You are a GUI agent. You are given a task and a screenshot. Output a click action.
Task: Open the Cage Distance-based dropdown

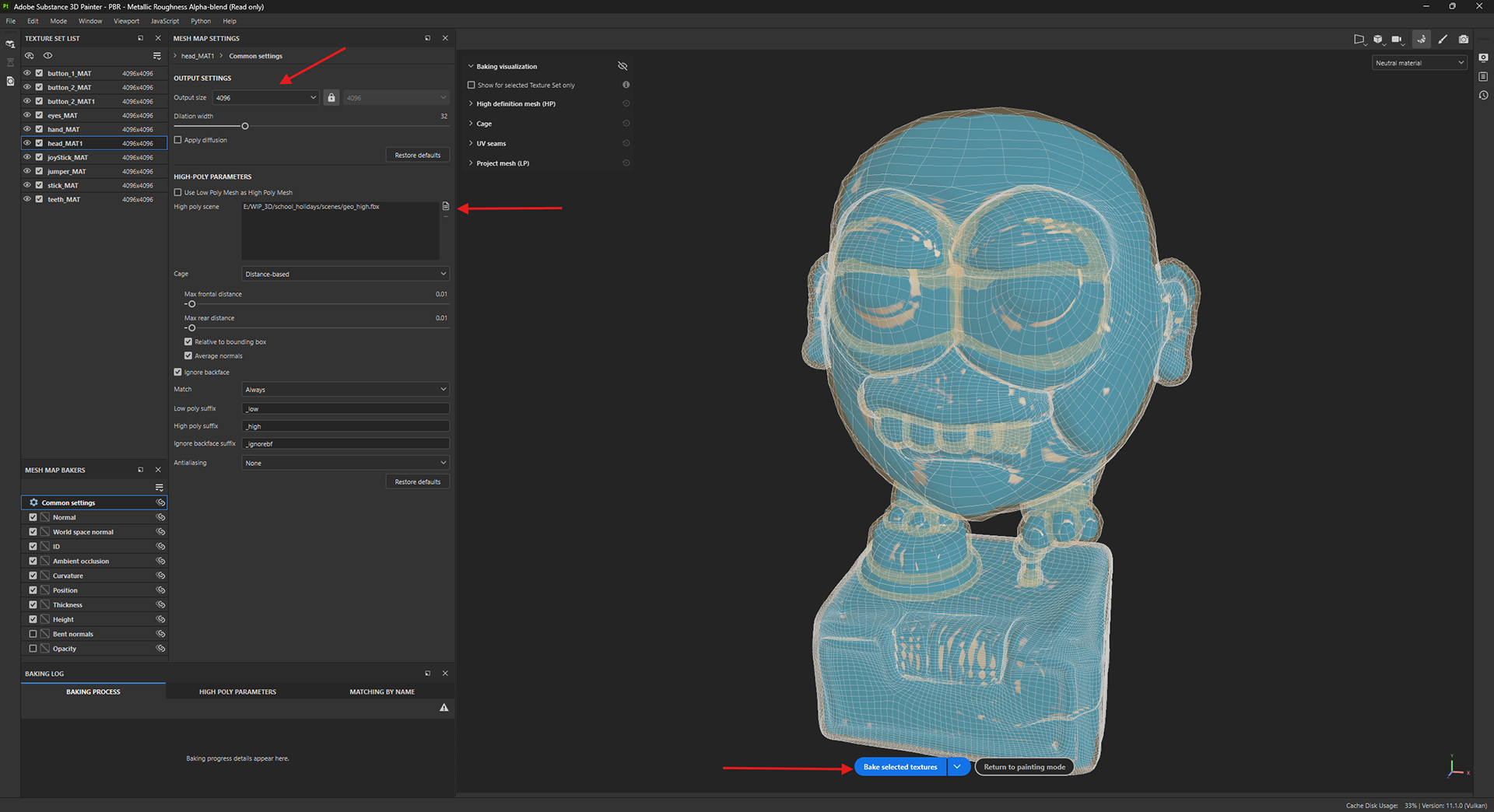(345, 274)
